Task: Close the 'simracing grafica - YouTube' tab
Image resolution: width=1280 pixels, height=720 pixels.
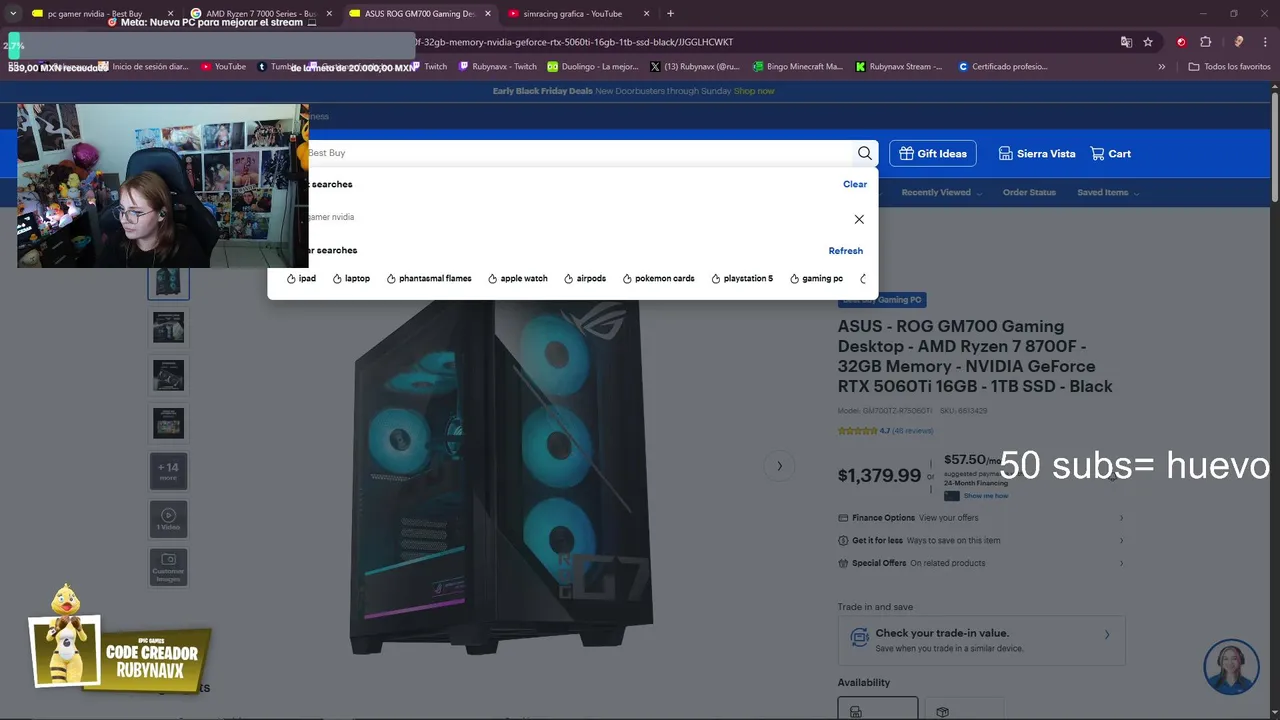Action: [x=646, y=14]
